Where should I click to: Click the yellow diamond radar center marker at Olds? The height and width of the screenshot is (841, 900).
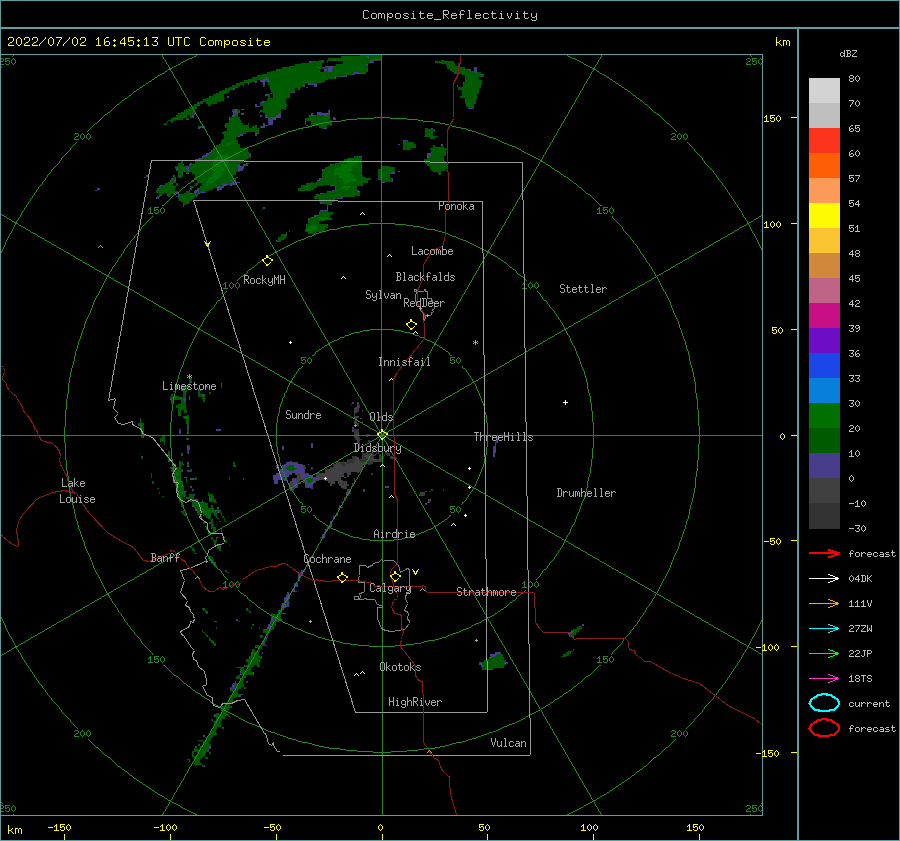(x=382, y=435)
